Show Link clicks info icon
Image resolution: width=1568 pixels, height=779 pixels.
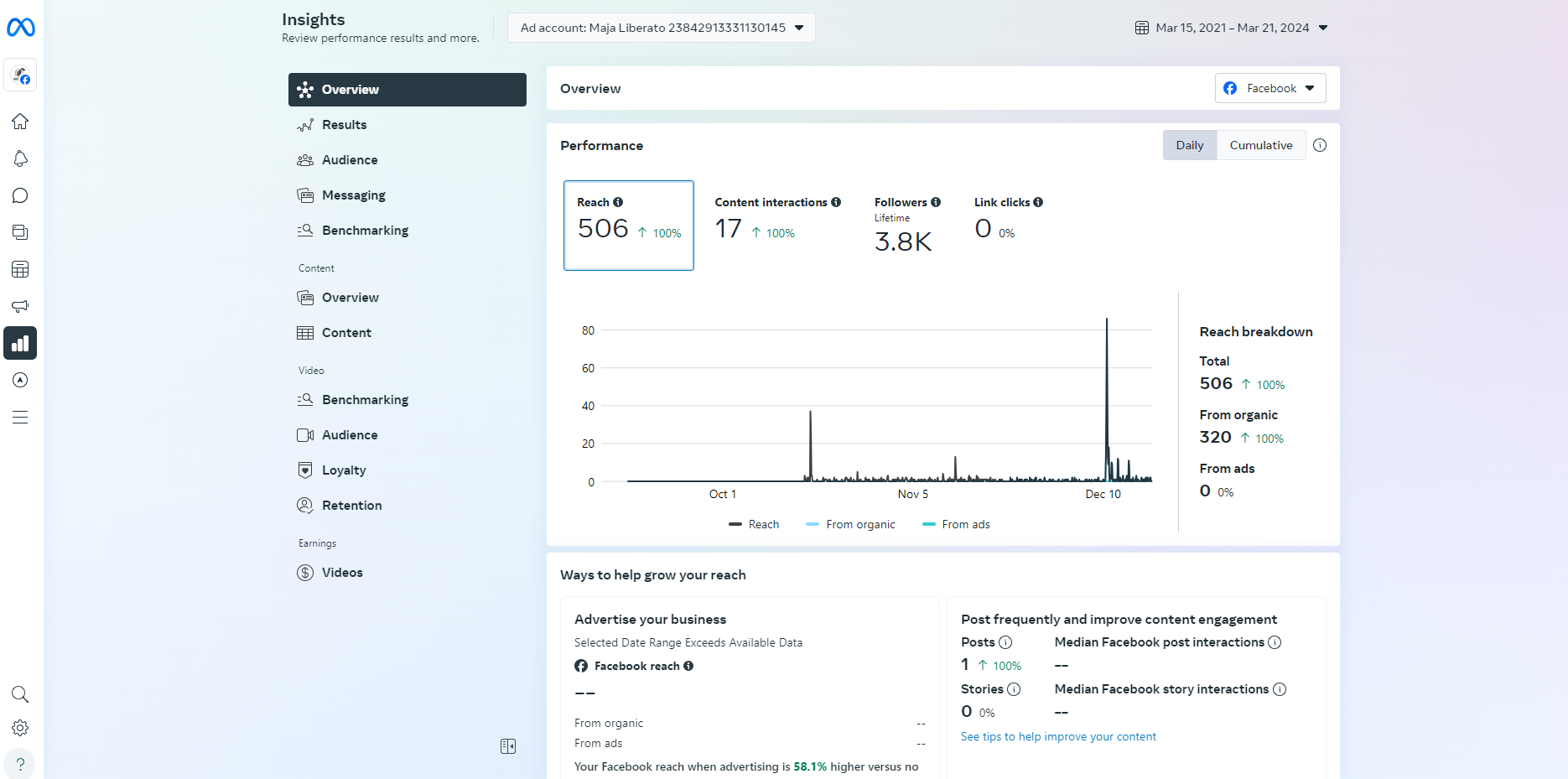point(1038,202)
